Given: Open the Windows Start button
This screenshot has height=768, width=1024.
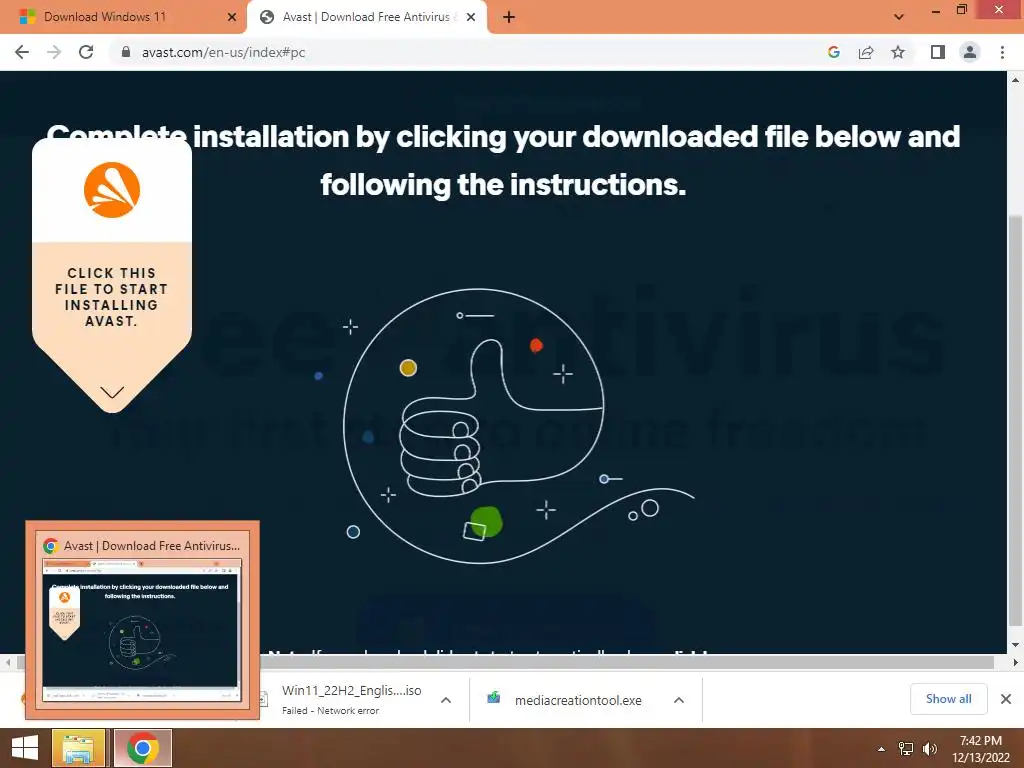Looking at the screenshot, I should 25,748.
